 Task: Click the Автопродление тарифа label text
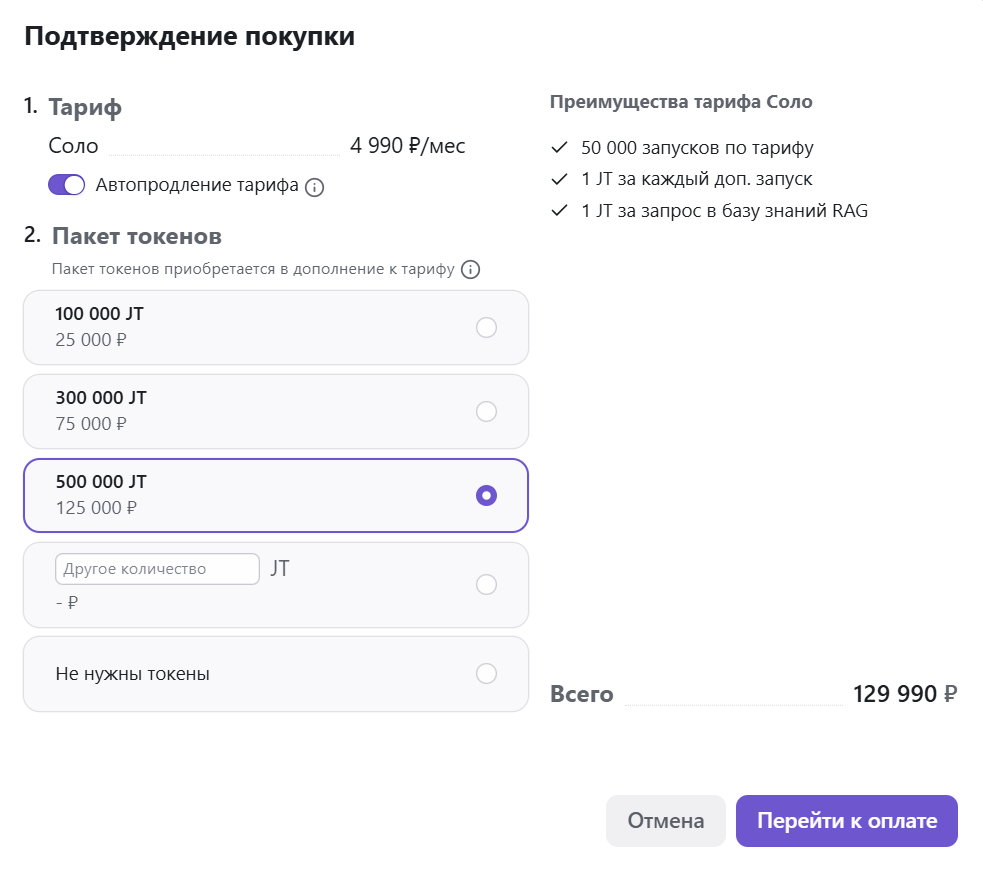pos(197,185)
